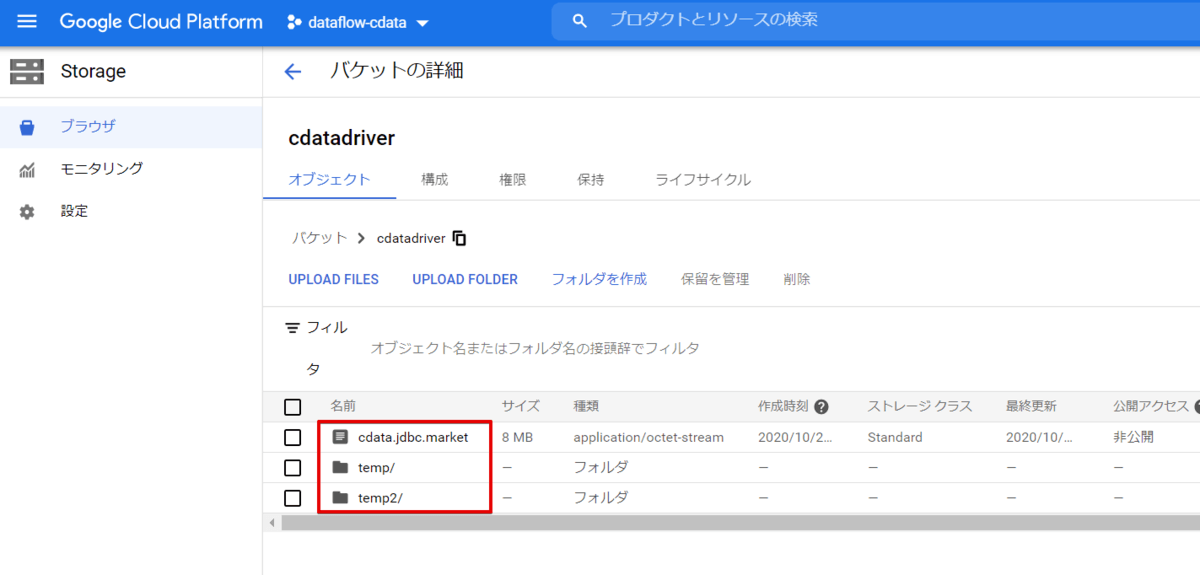Click the 名前 column header
This screenshot has height=575, width=1200.
point(343,407)
